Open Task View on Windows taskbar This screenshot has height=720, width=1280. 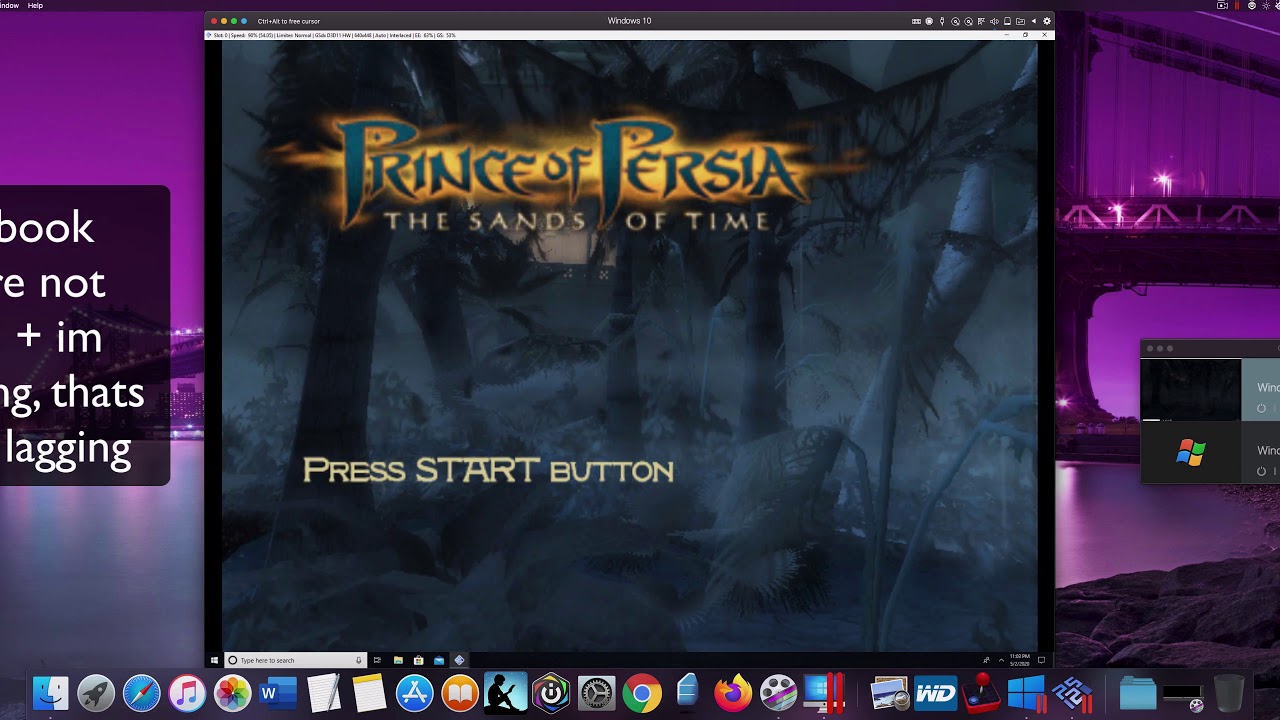coord(377,660)
